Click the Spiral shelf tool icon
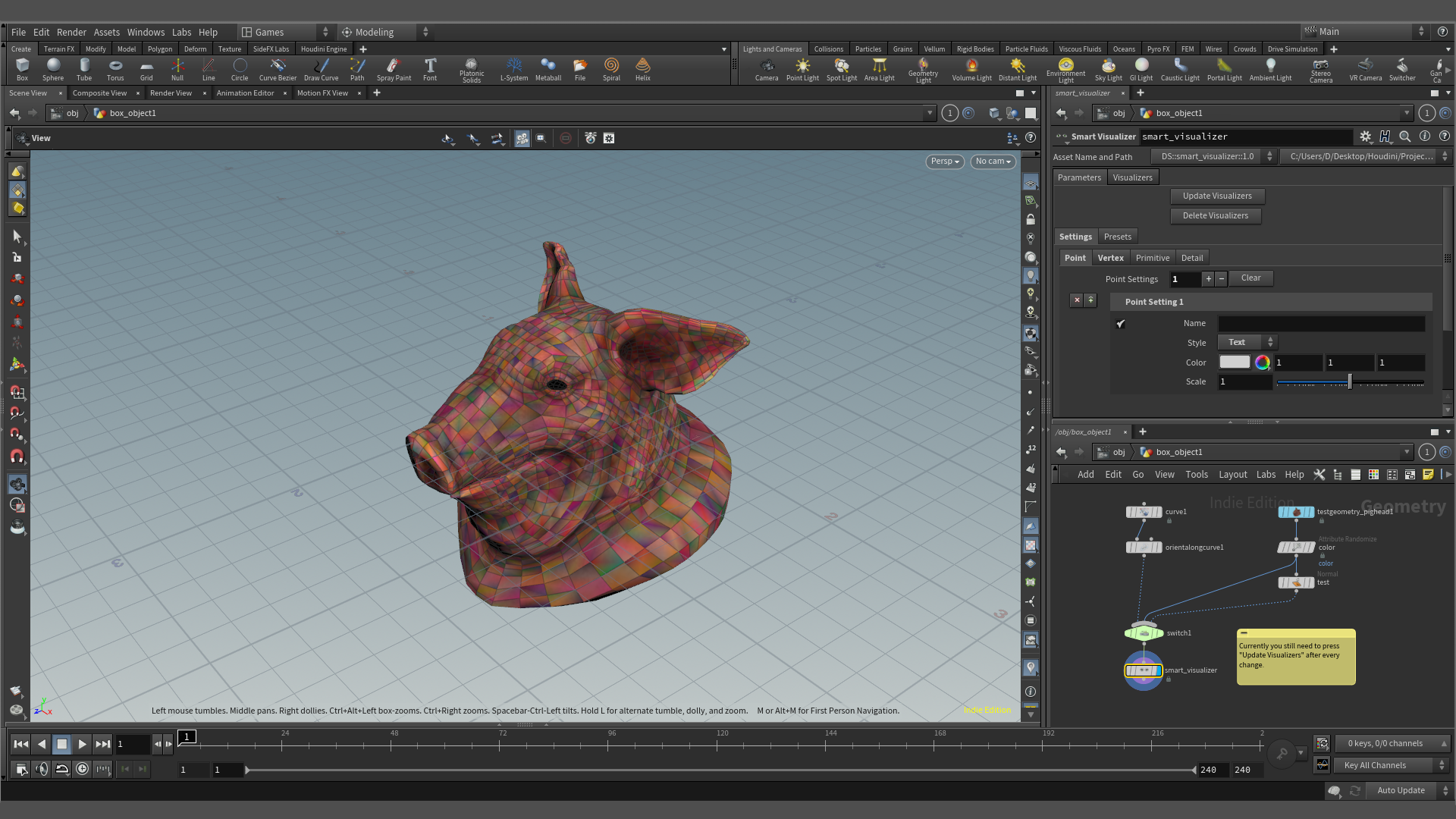Screen dimensions: 1456x819 point(611,69)
